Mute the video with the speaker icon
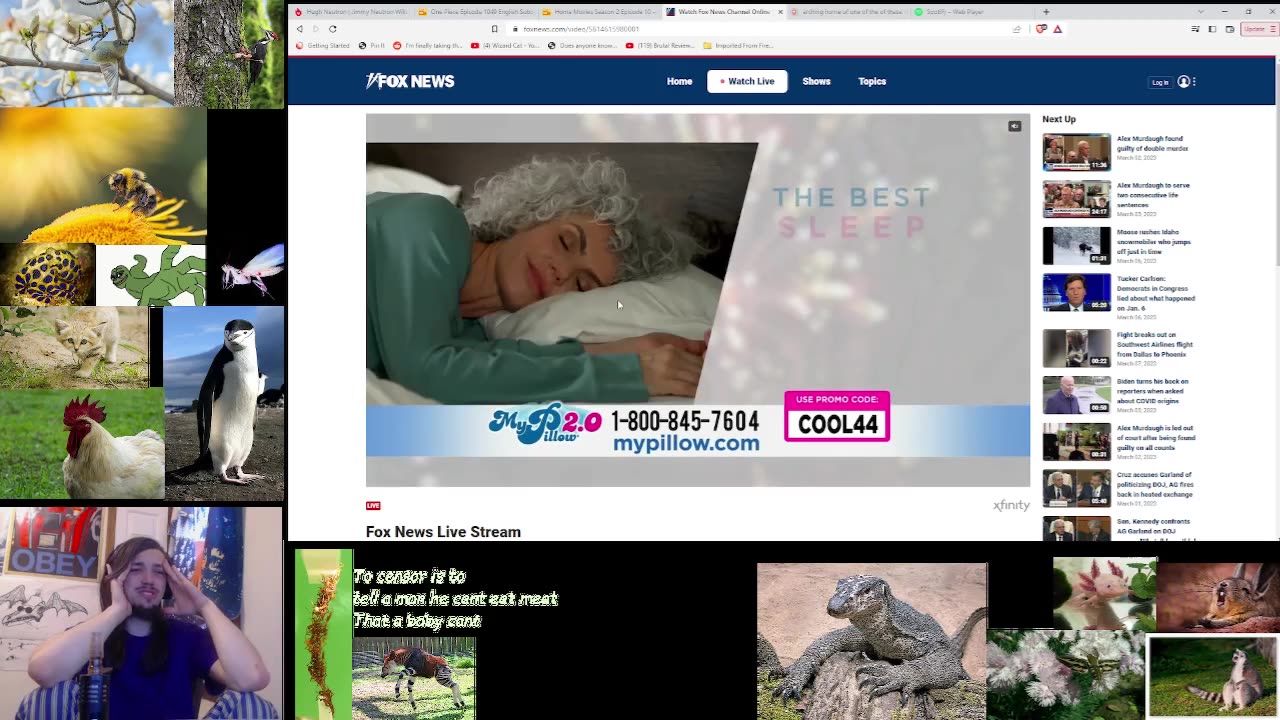The image size is (1280, 720). point(1014,126)
